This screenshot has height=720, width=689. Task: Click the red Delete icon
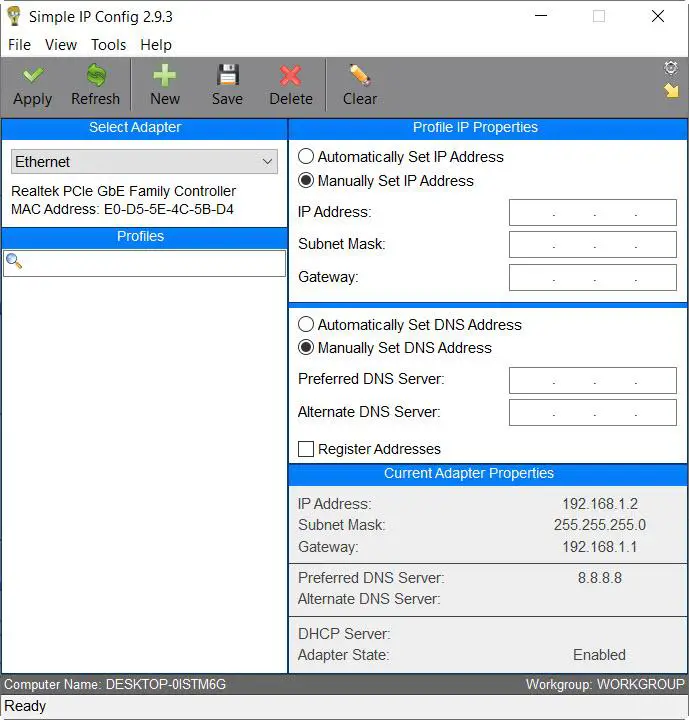click(290, 76)
